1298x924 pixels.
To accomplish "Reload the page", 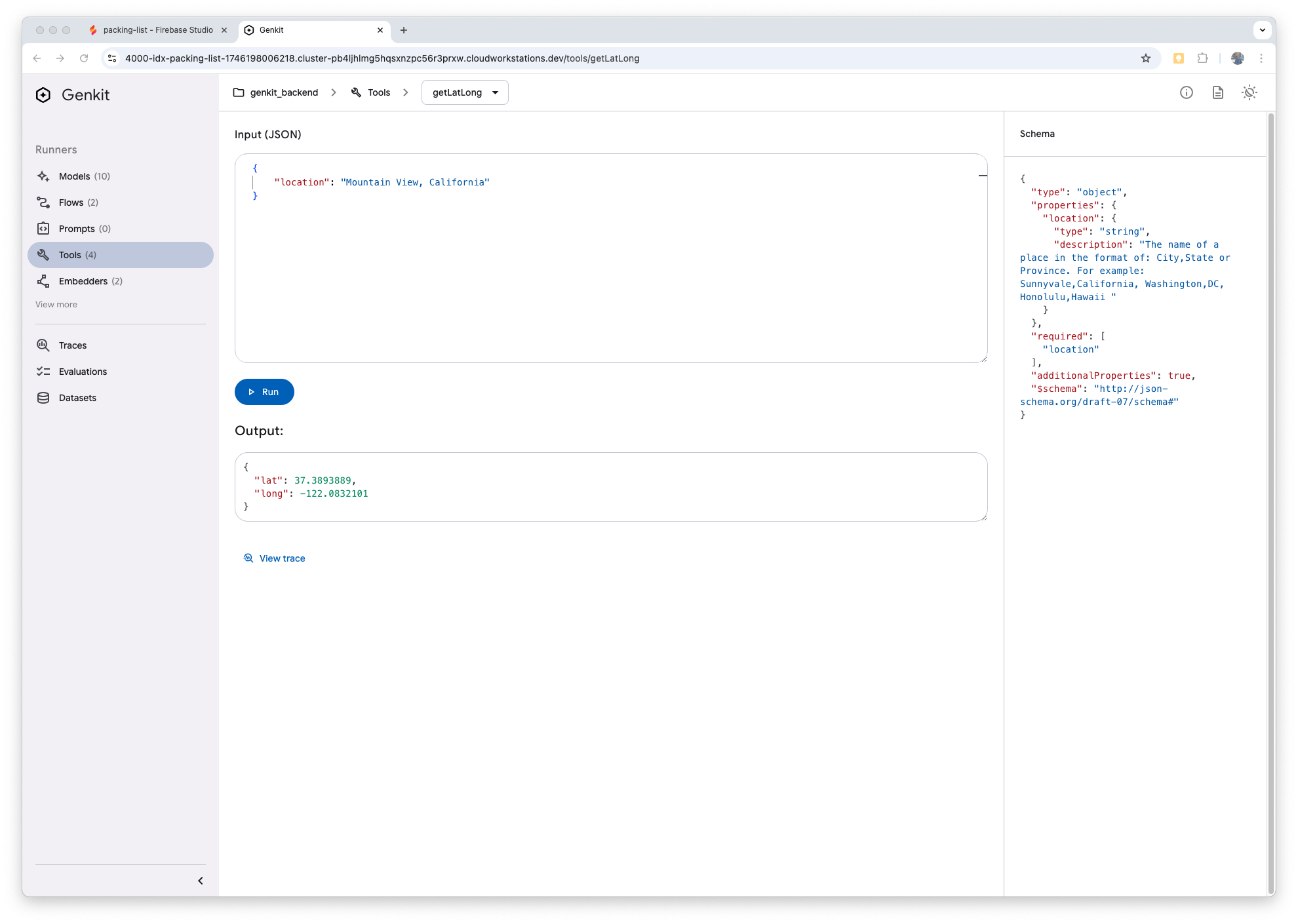I will pos(84,58).
